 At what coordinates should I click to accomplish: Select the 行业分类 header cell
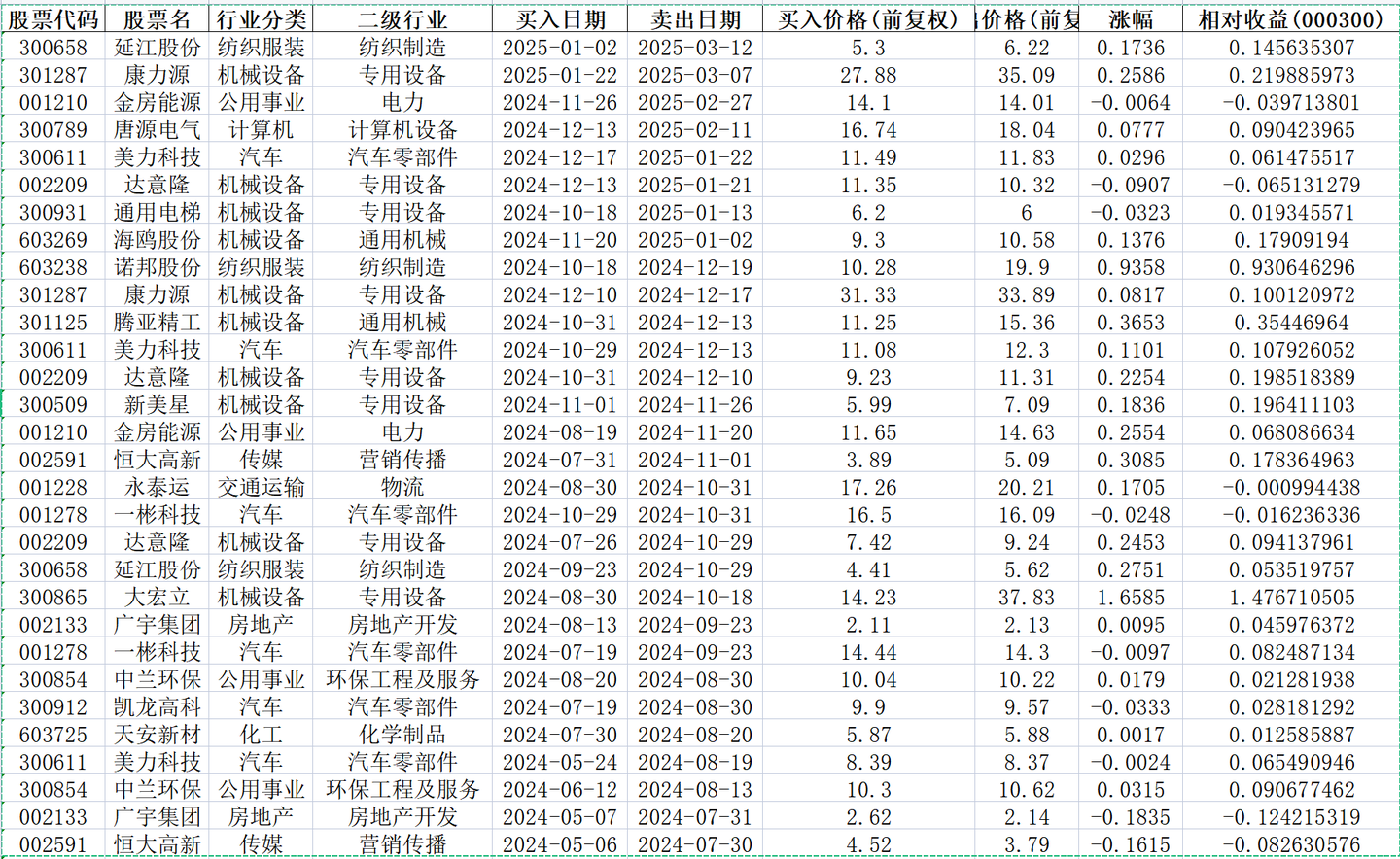pos(261,19)
